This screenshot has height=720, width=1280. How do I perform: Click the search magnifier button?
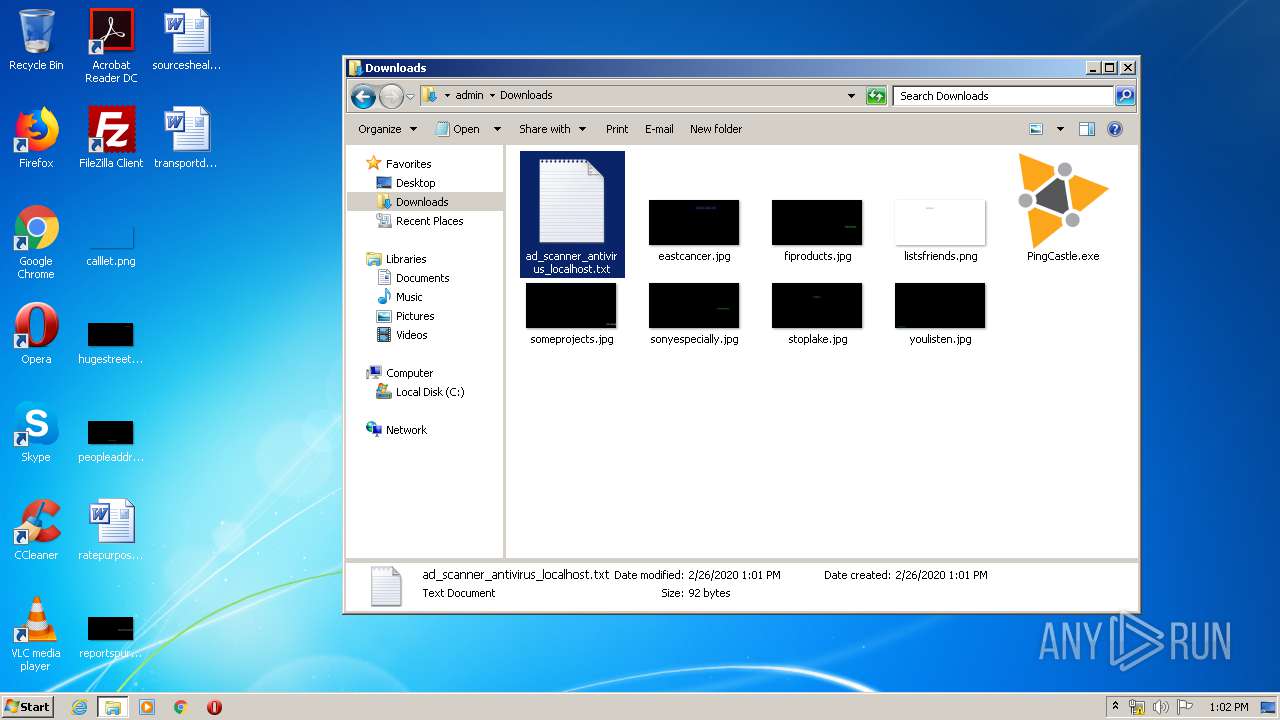click(1125, 96)
